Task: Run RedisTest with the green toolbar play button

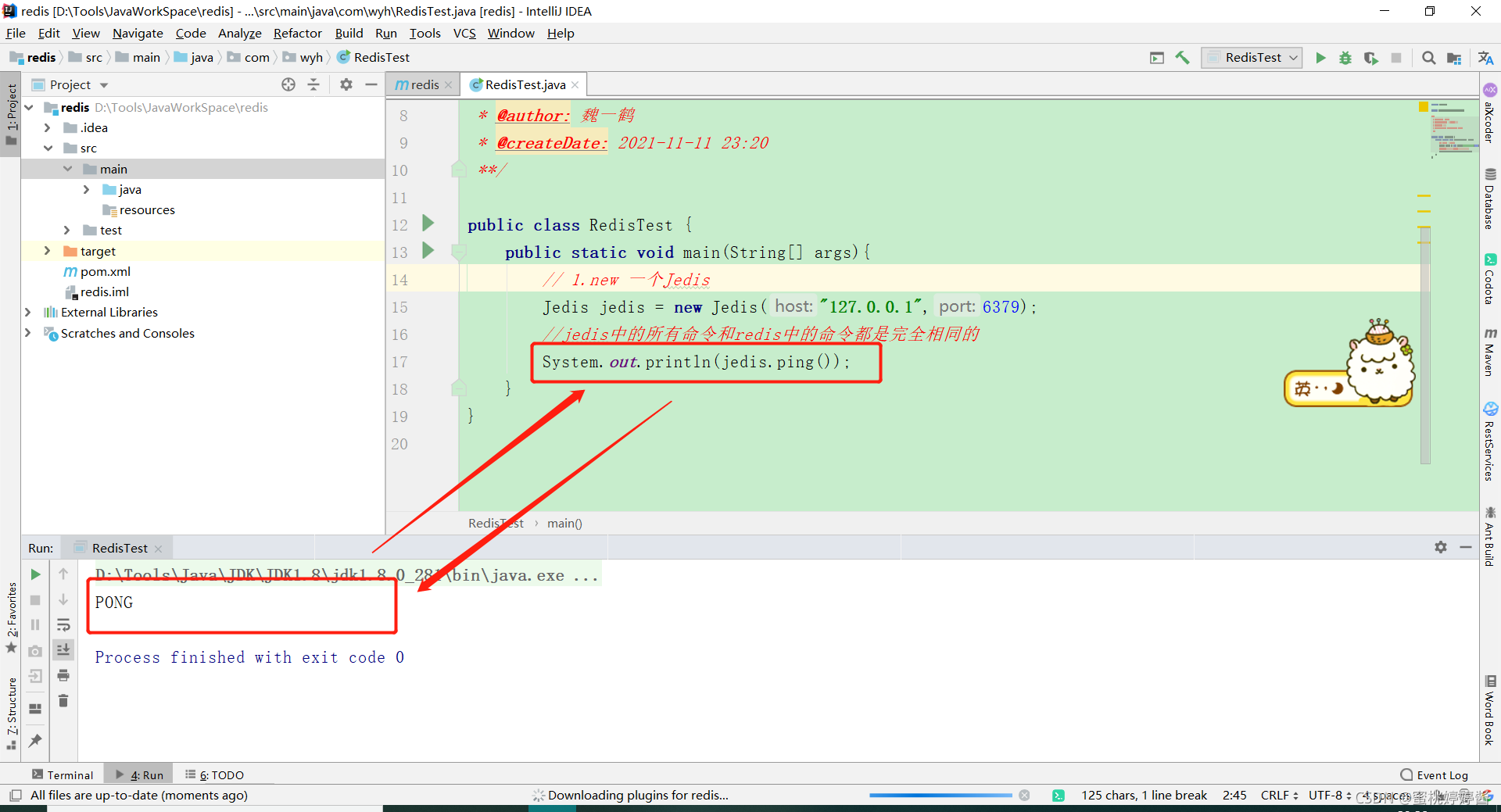Action: coord(1320,58)
